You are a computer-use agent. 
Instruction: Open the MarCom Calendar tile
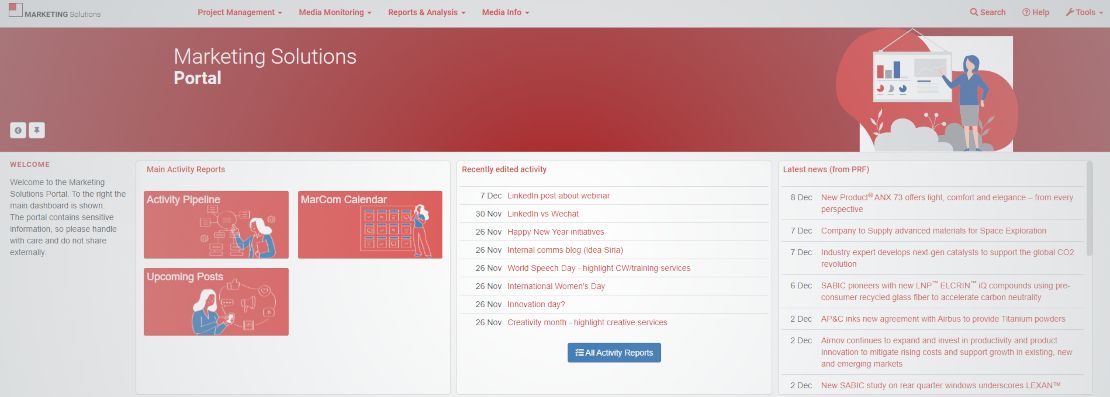[370, 224]
